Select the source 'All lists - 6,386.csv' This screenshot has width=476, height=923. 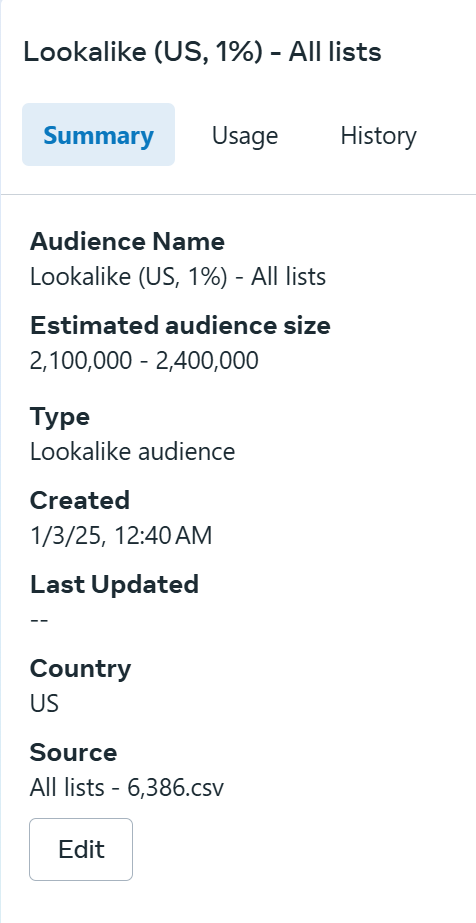pyautogui.click(x=127, y=788)
